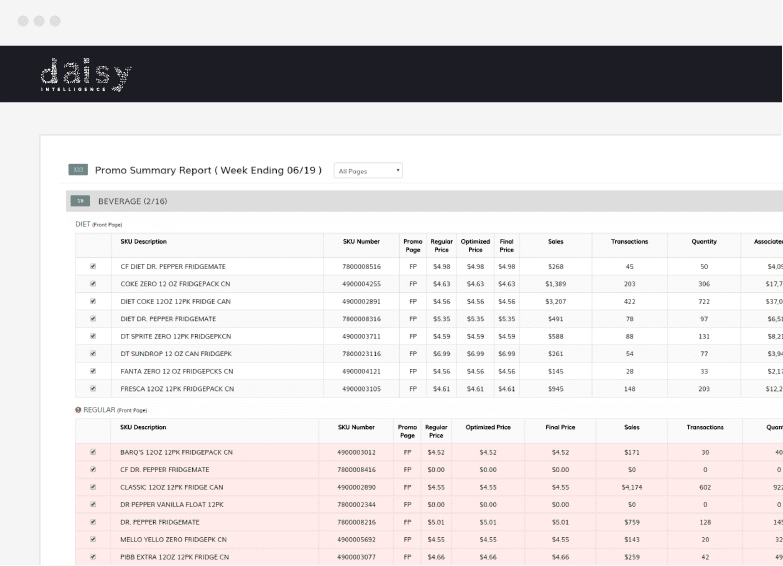
Task: Click the REGULAR (Front Page) section label
Action: [115, 410]
